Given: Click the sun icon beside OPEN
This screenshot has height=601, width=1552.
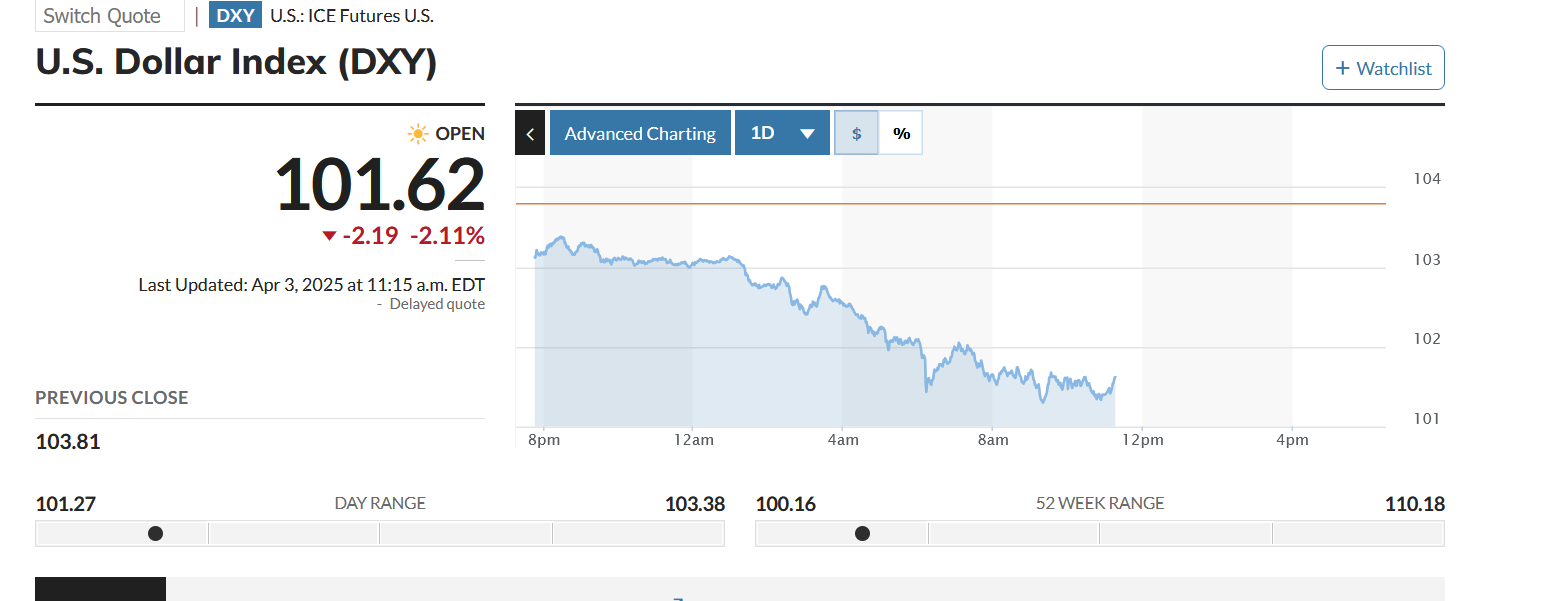Looking at the screenshot, I should coord(418,133).
